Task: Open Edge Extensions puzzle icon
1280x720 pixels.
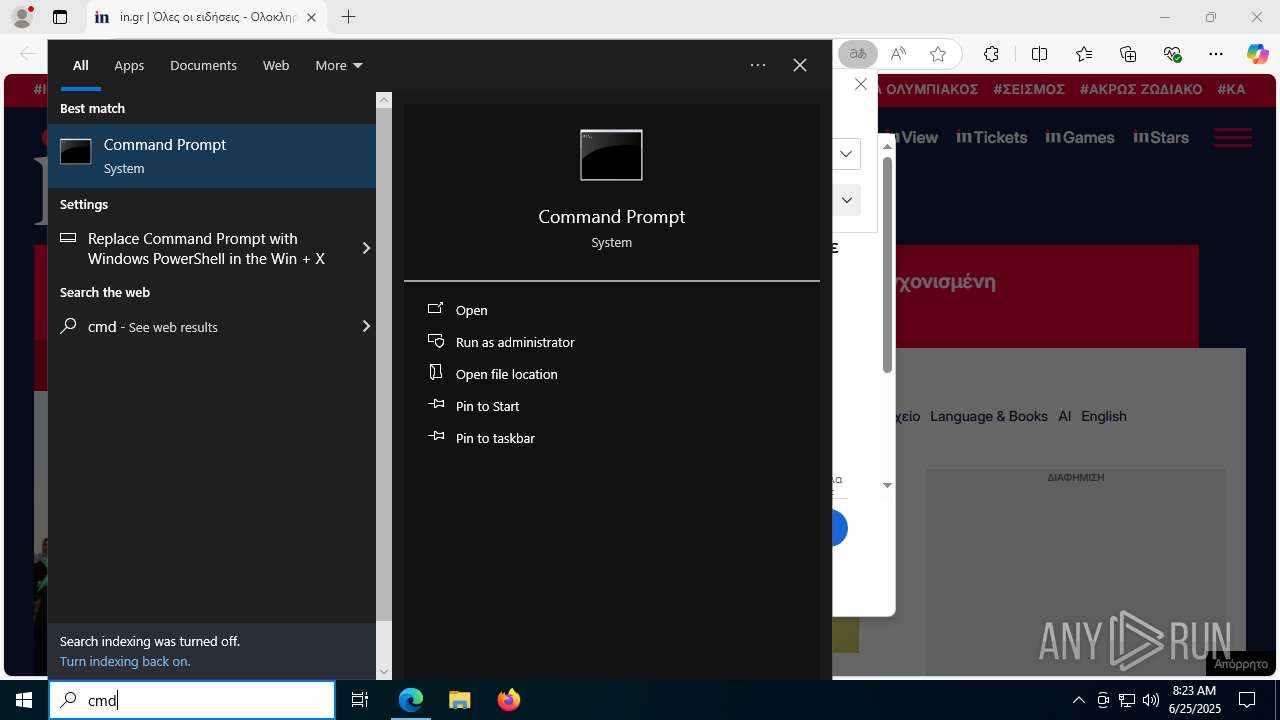Action: click(x=991, y=54)
